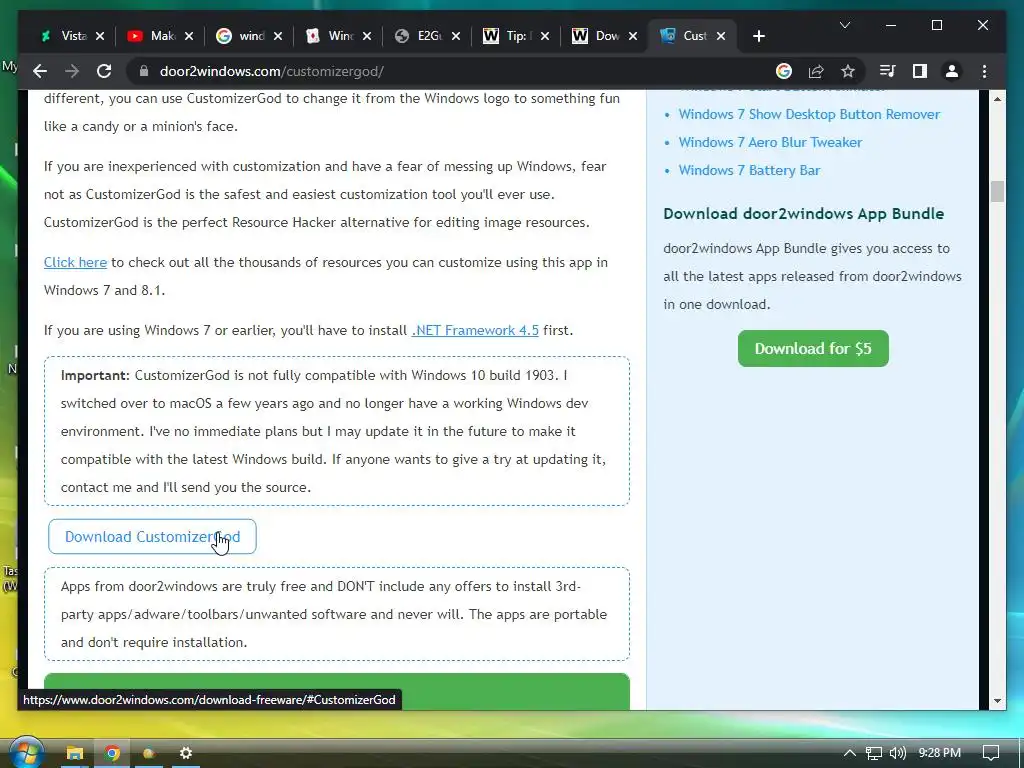Open the volume tray icon
This screenshot has height=768, width=1024.
(898, 753)
